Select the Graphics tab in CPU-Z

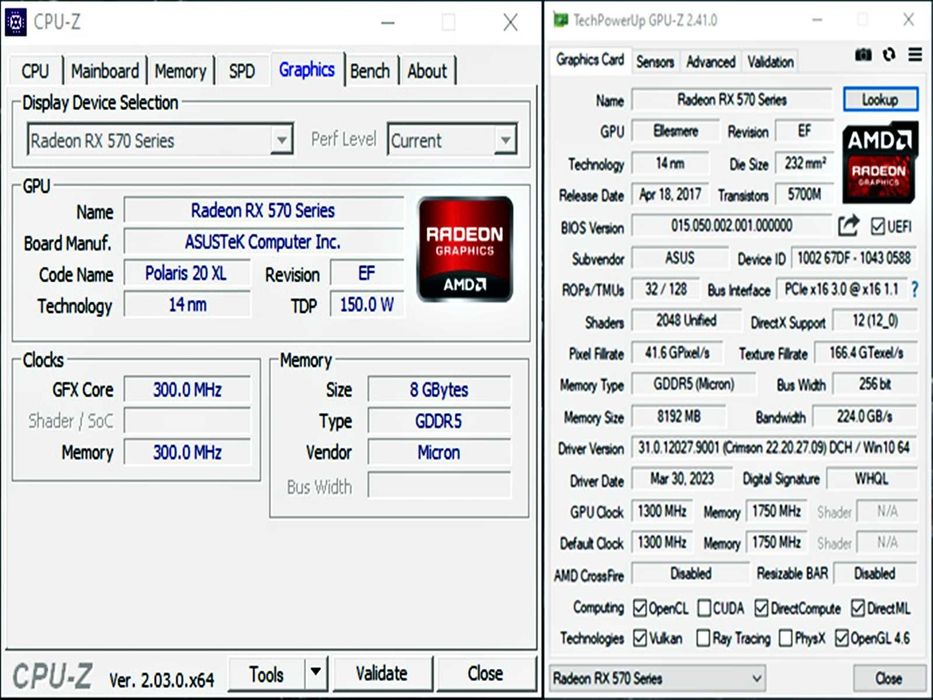pos(307,70)
